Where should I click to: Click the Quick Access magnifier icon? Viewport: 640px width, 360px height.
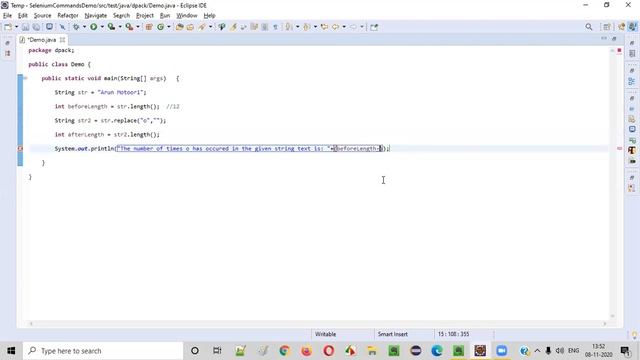589,27
